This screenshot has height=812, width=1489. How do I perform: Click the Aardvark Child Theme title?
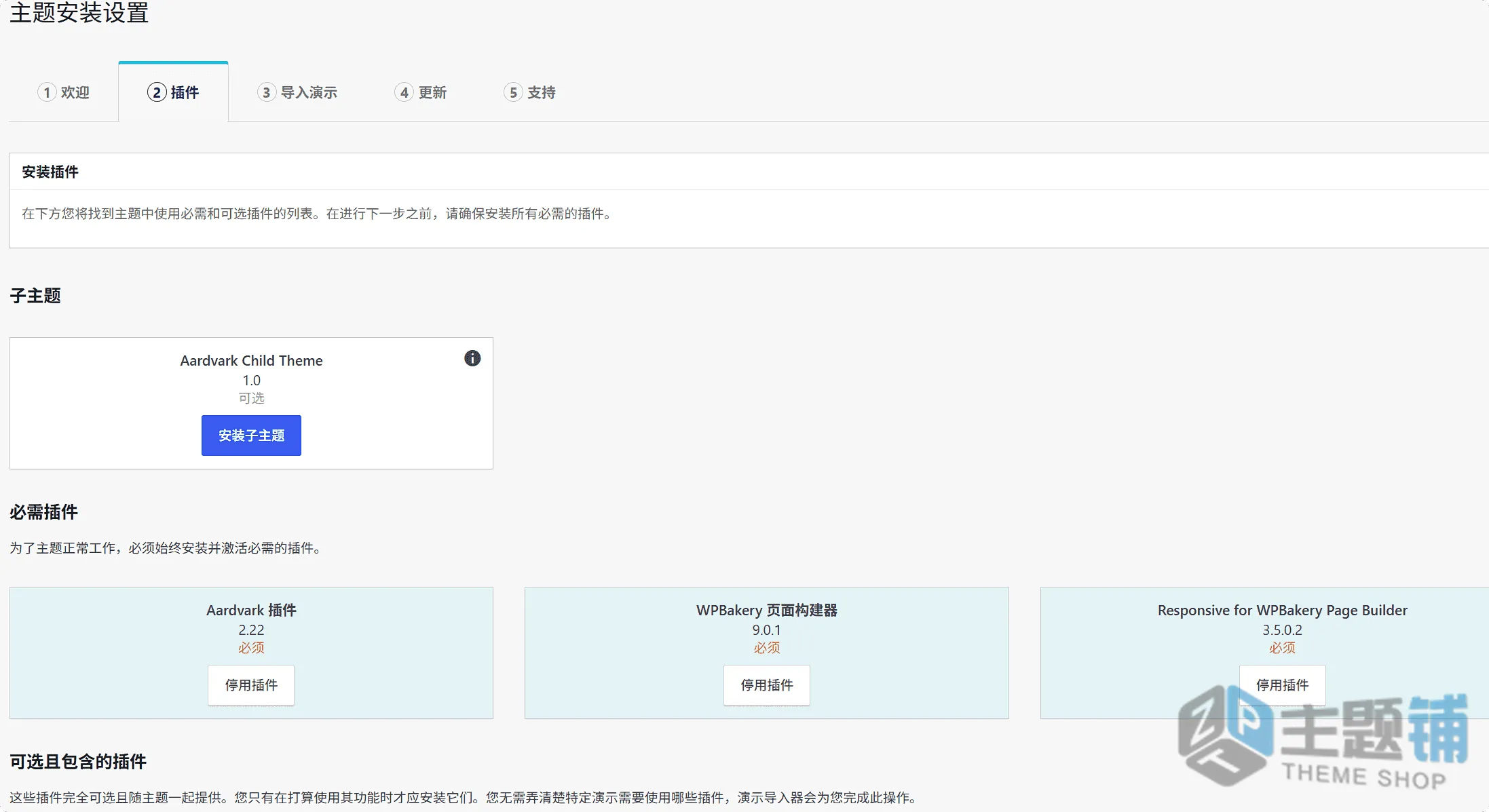[x=251, y=361]
